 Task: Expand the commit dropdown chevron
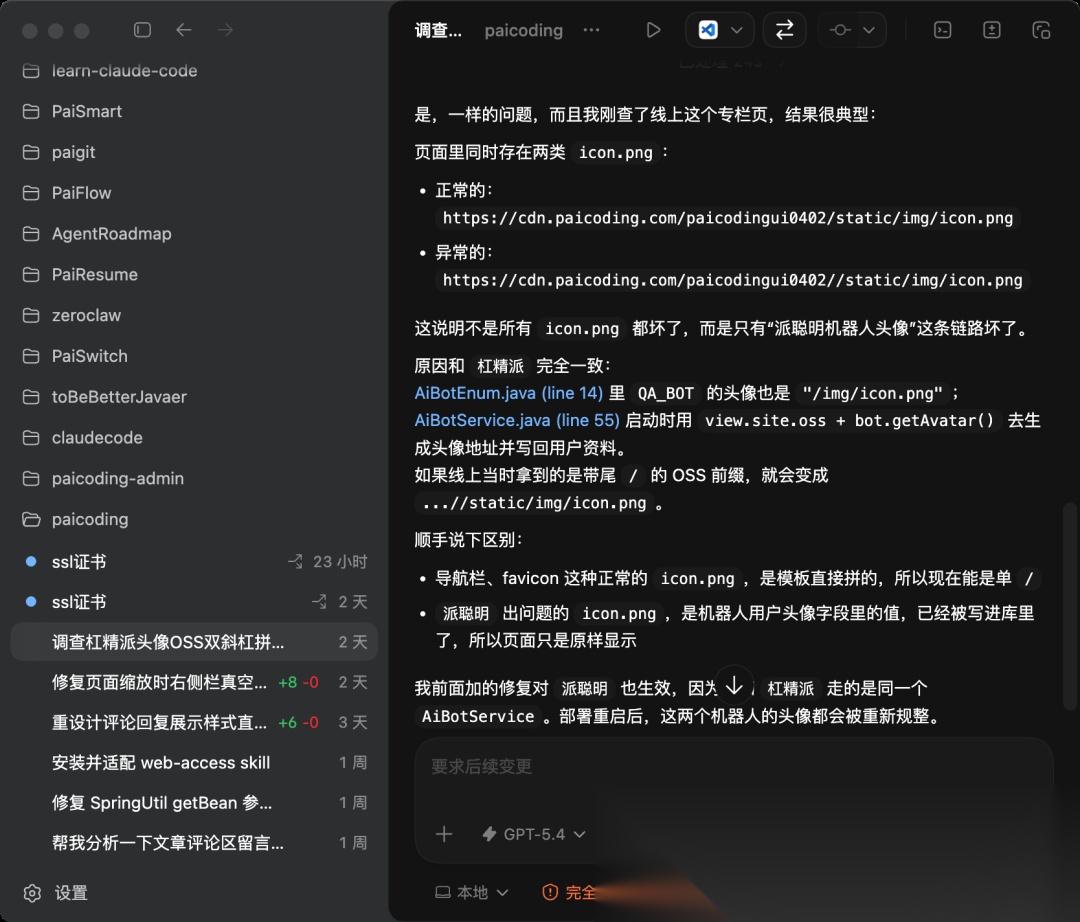[x=869, y=30]
